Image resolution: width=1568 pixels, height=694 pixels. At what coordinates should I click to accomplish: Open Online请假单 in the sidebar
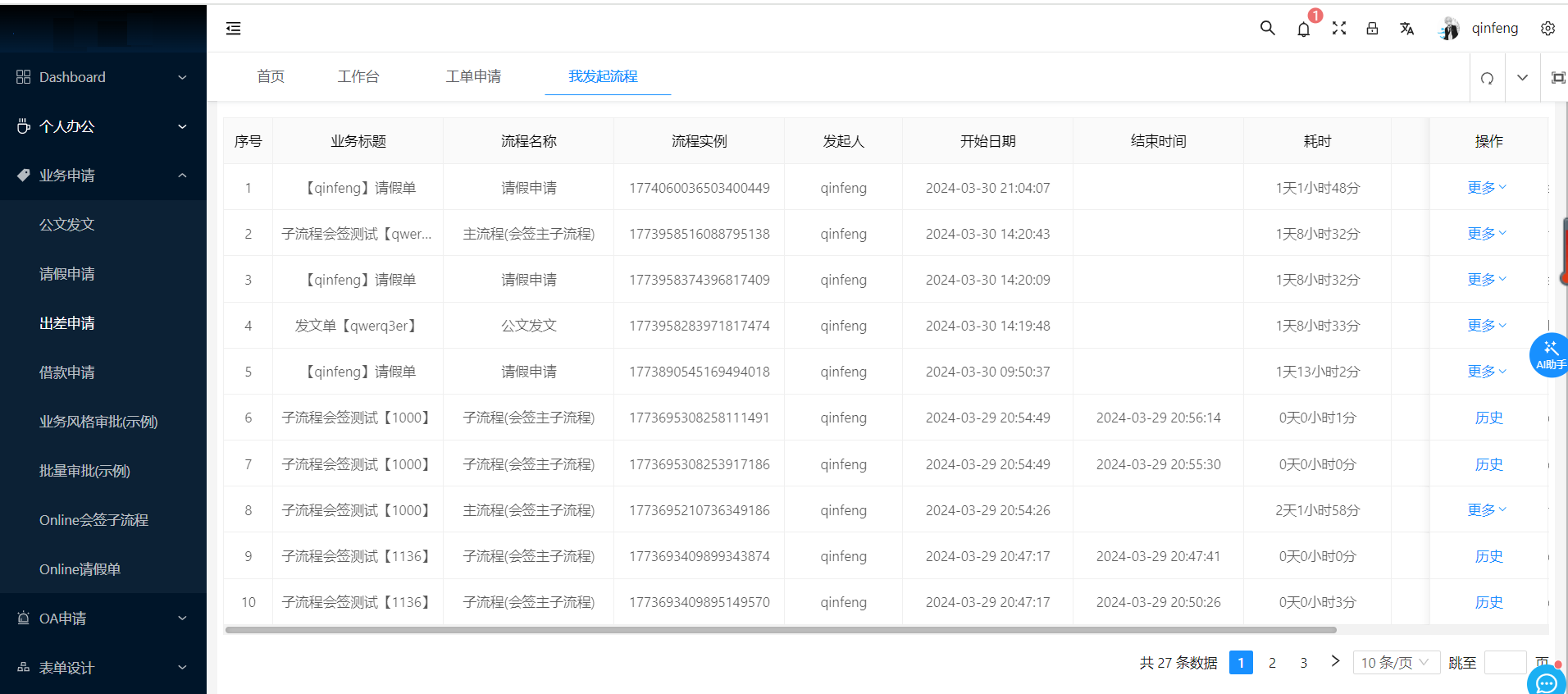tap(80, 569)
